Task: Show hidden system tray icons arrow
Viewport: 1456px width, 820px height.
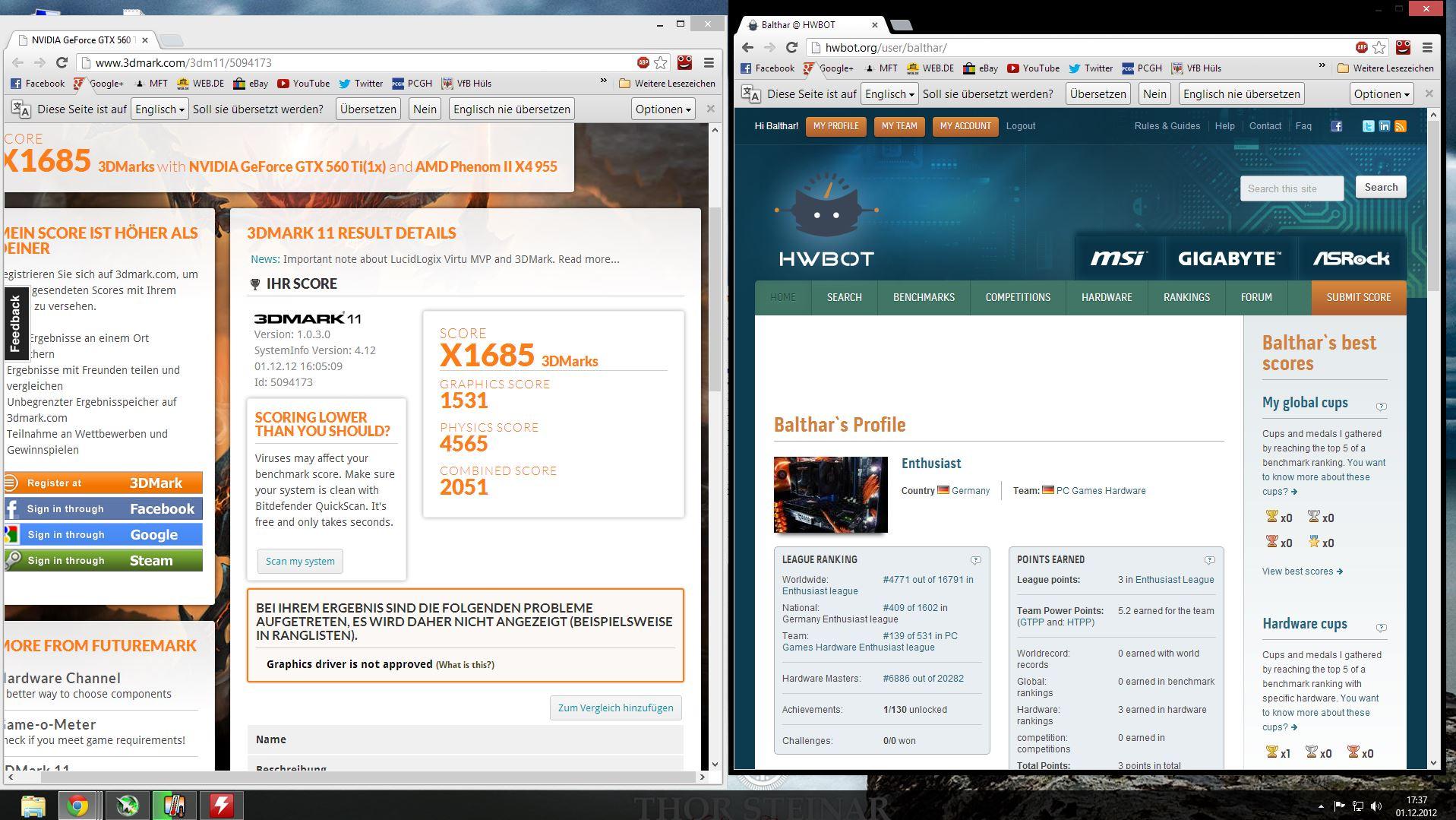Action: click(1320, 806)
